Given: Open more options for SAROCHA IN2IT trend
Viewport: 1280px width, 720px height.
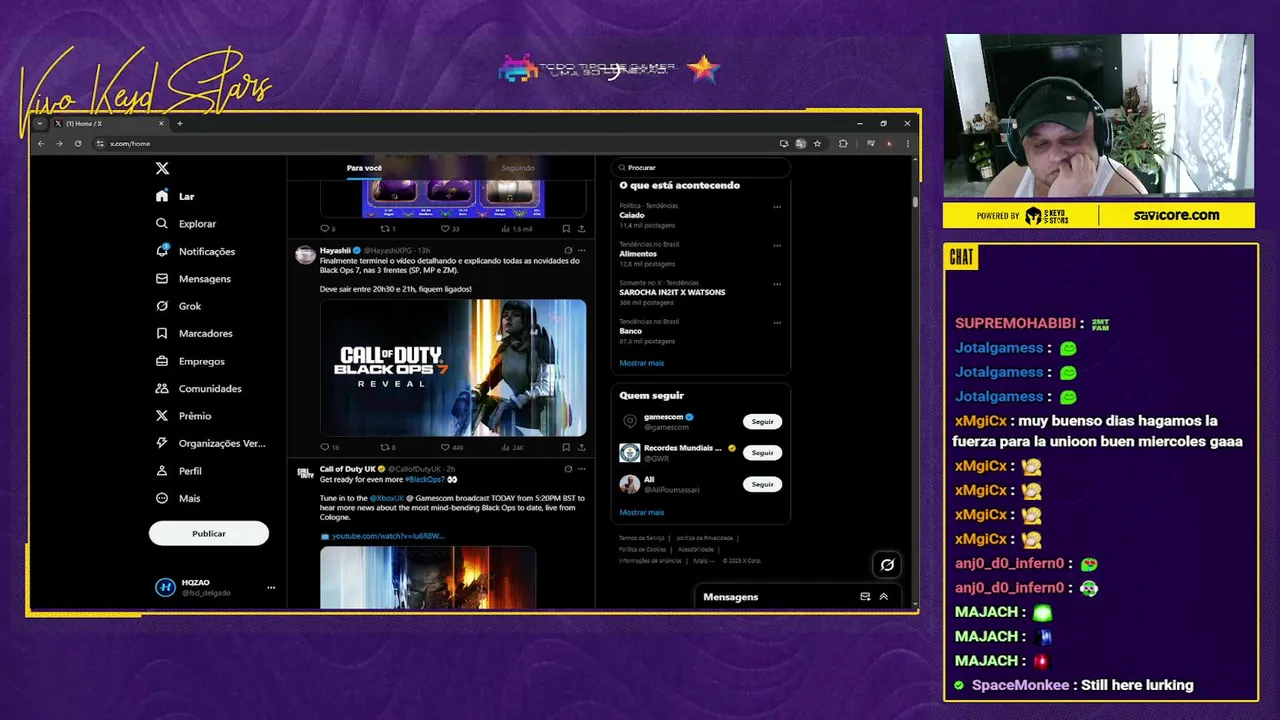Looking at the screenshot, I should pos(777,284).
